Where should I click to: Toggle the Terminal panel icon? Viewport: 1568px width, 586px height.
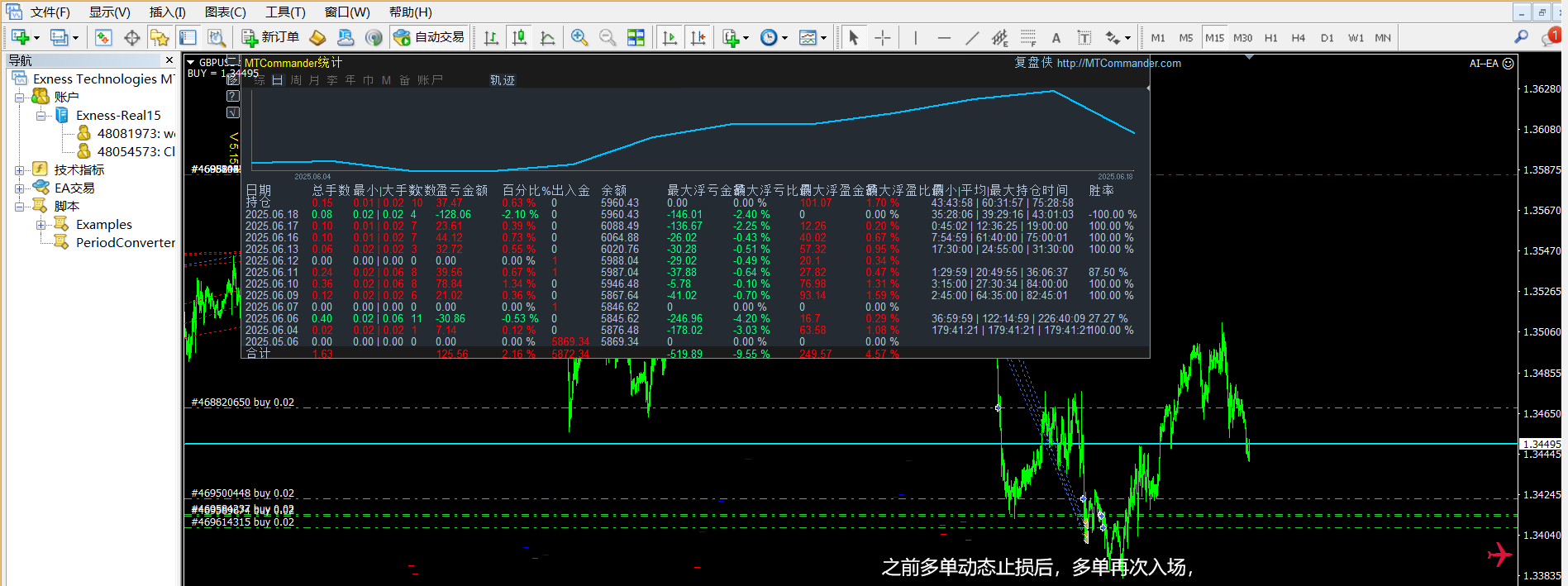tap(188, 37)
